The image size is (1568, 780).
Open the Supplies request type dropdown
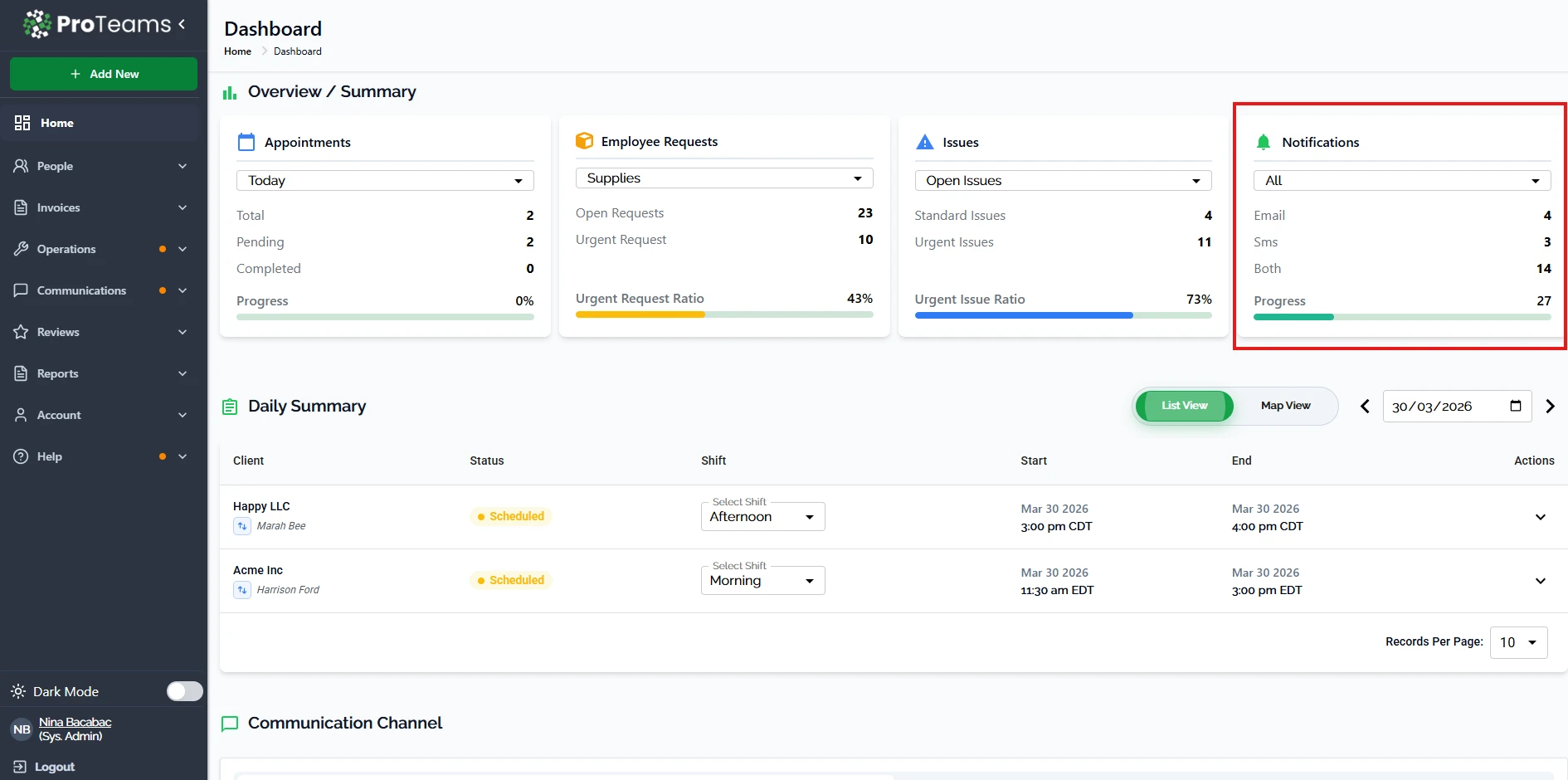(x=723, y=178)
